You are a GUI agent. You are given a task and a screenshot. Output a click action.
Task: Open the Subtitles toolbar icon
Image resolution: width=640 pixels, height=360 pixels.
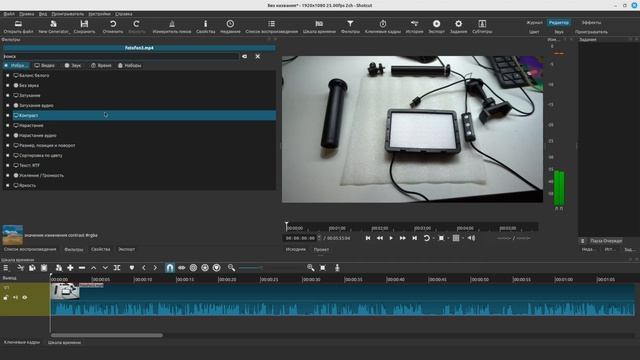coord(482,24)
